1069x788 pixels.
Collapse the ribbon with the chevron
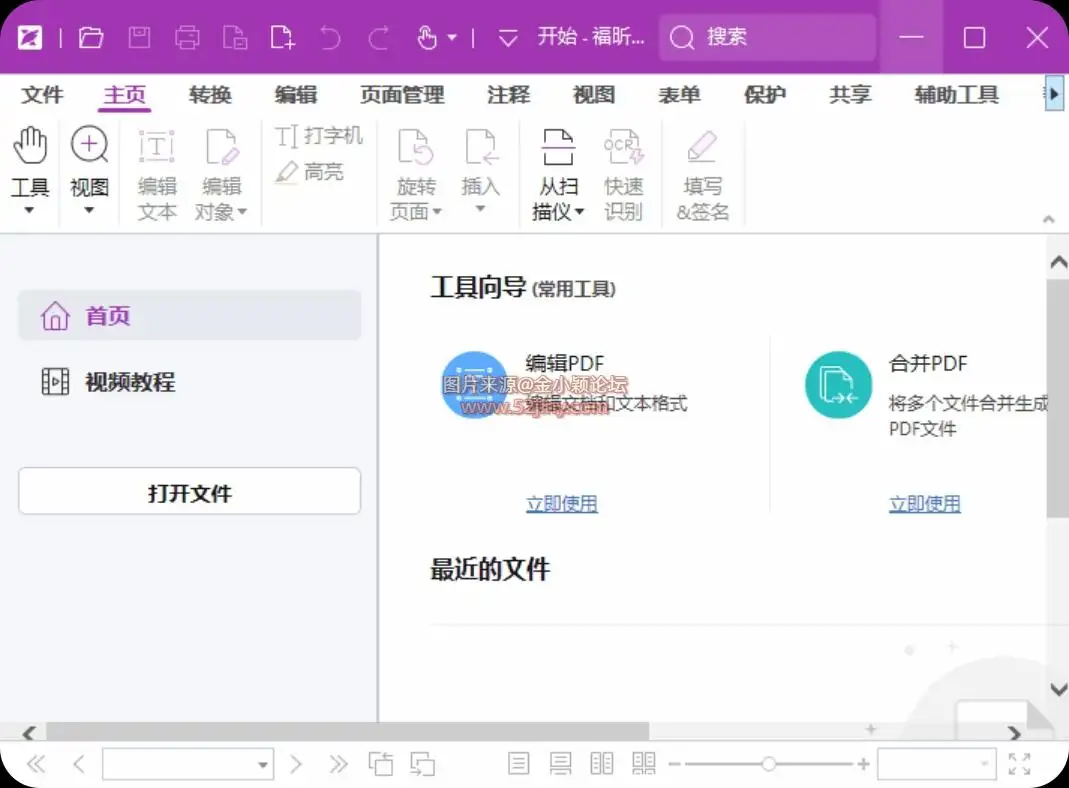click(1048, 219)
